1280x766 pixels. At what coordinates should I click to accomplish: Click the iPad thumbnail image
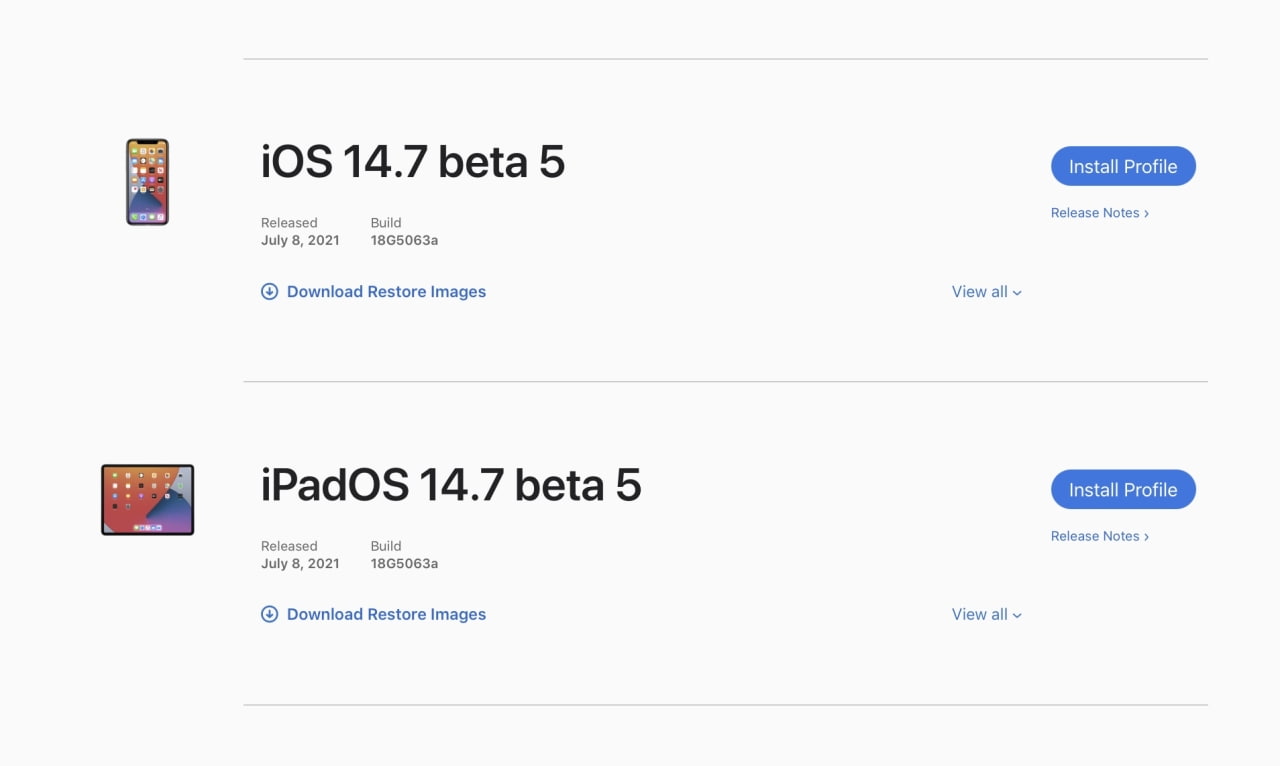point(147,499)
